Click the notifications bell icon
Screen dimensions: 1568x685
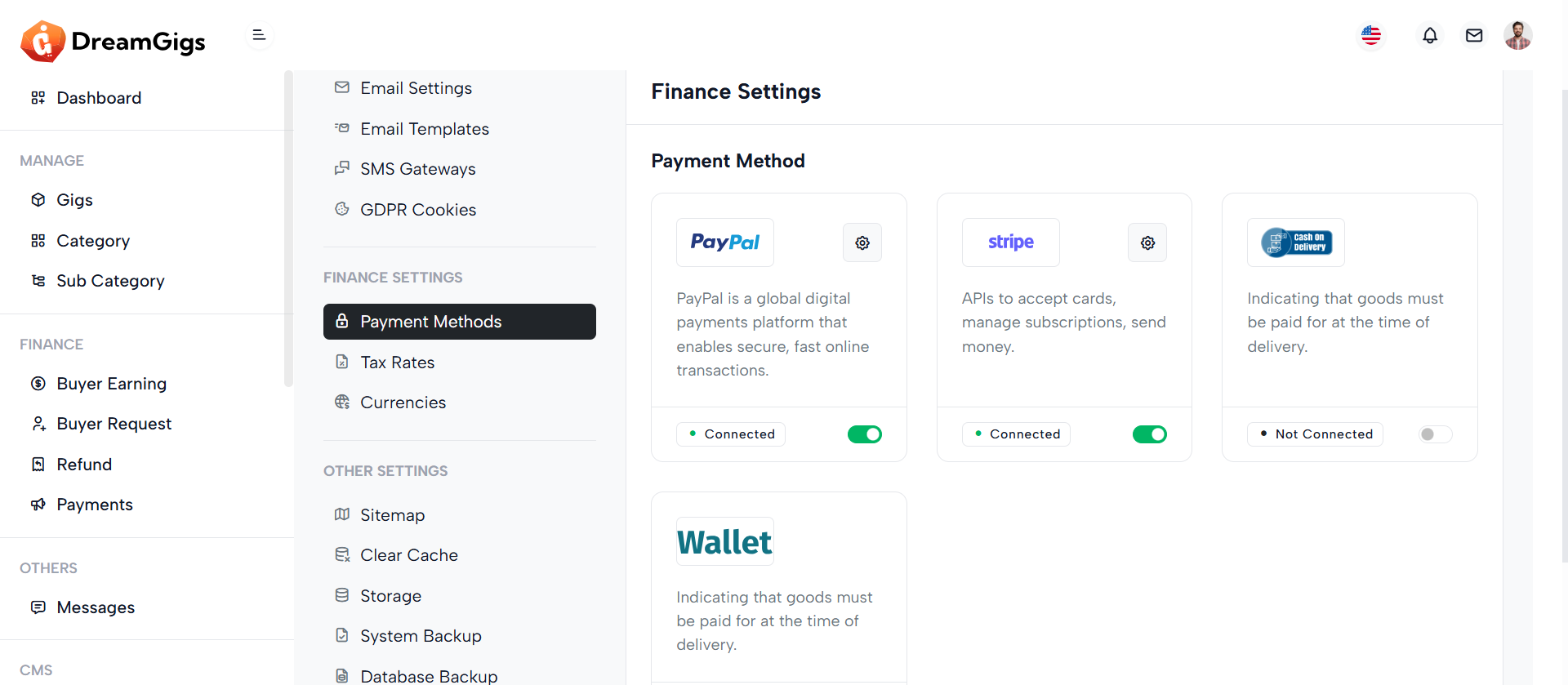tap(1430, 35)
